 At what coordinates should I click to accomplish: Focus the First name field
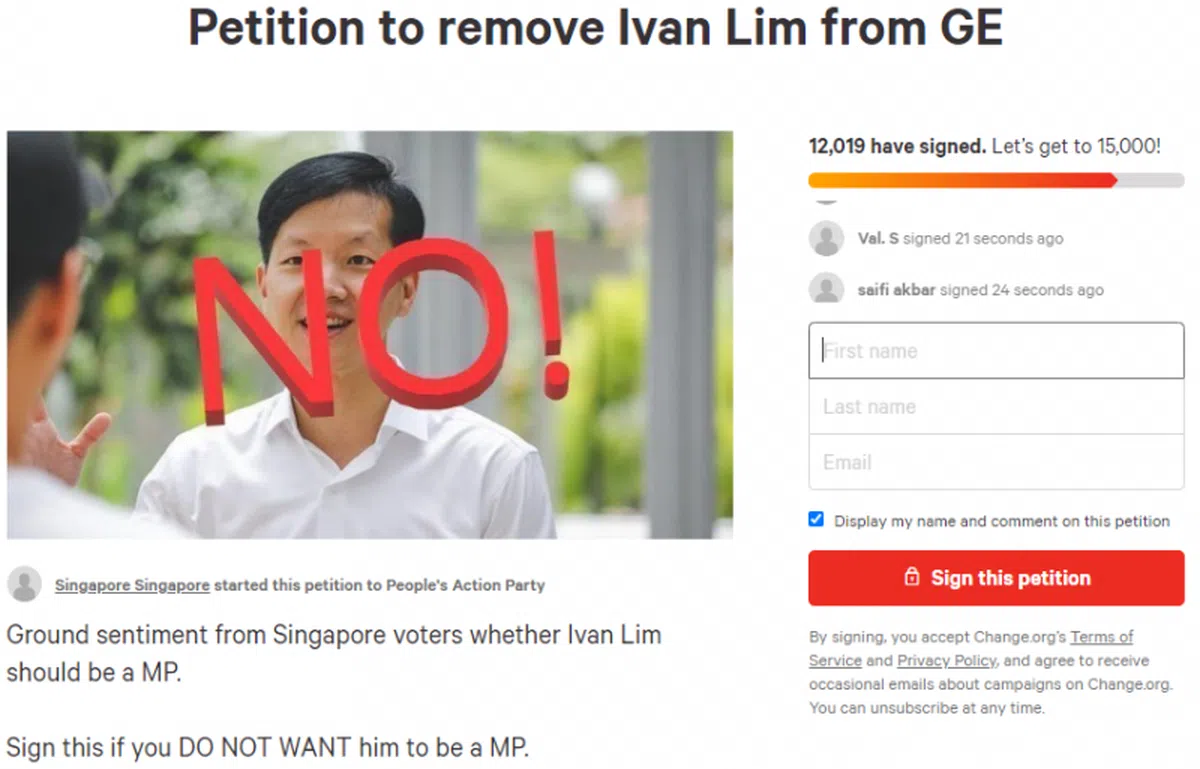996,351
